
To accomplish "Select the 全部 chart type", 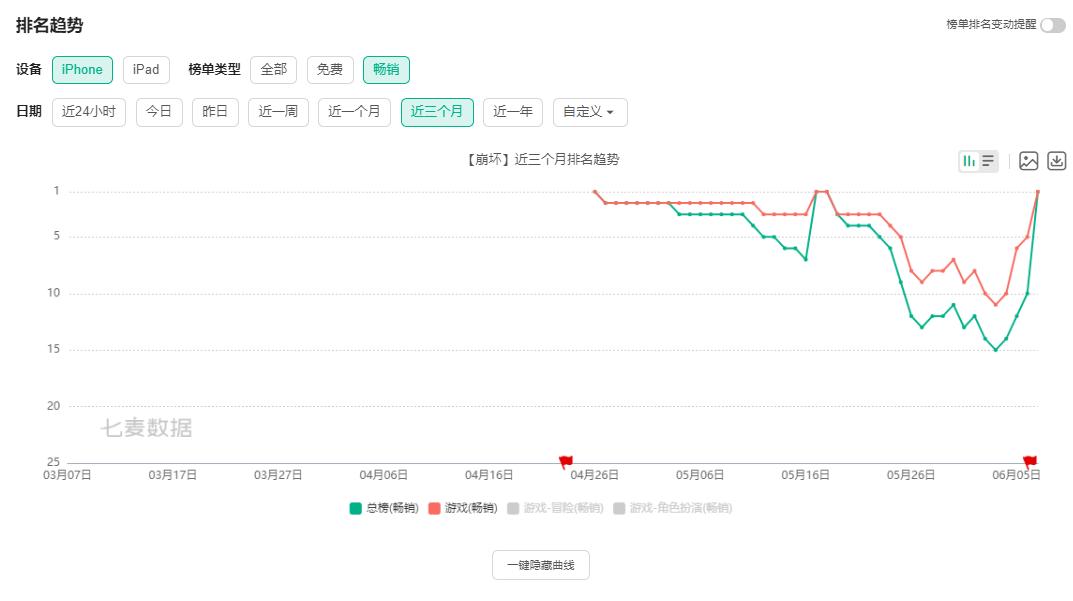I will point(273,70).
